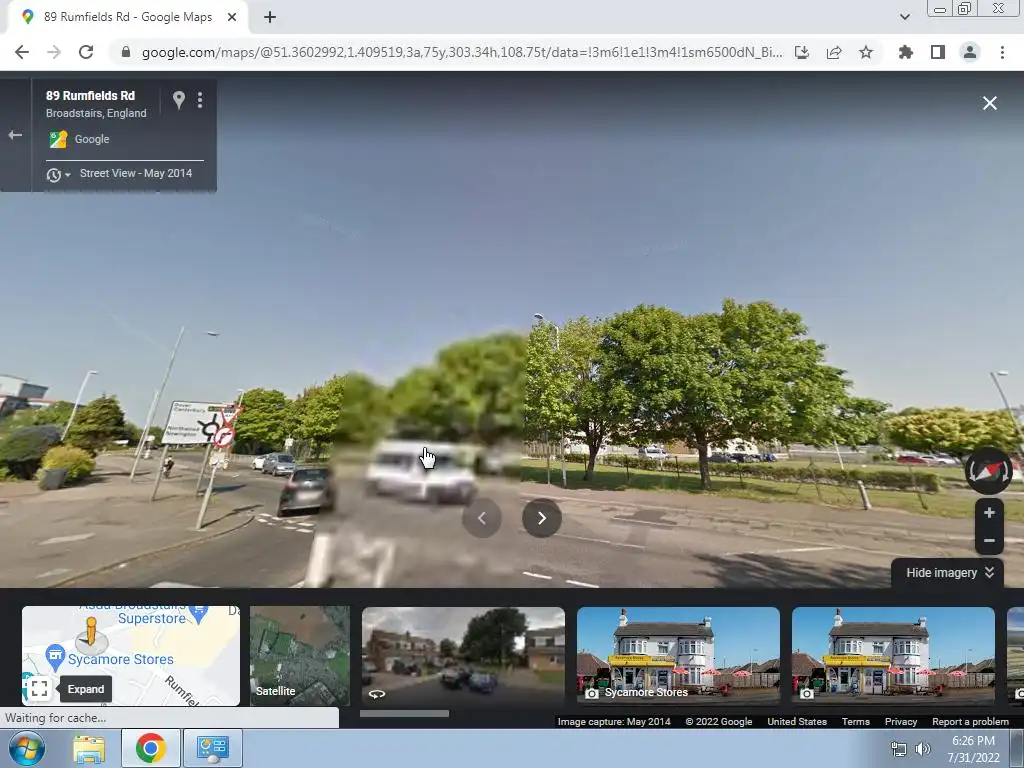Click the imagery strip scrollbar
This screenshot has width=1024, height=768.
tap(404, 713)
